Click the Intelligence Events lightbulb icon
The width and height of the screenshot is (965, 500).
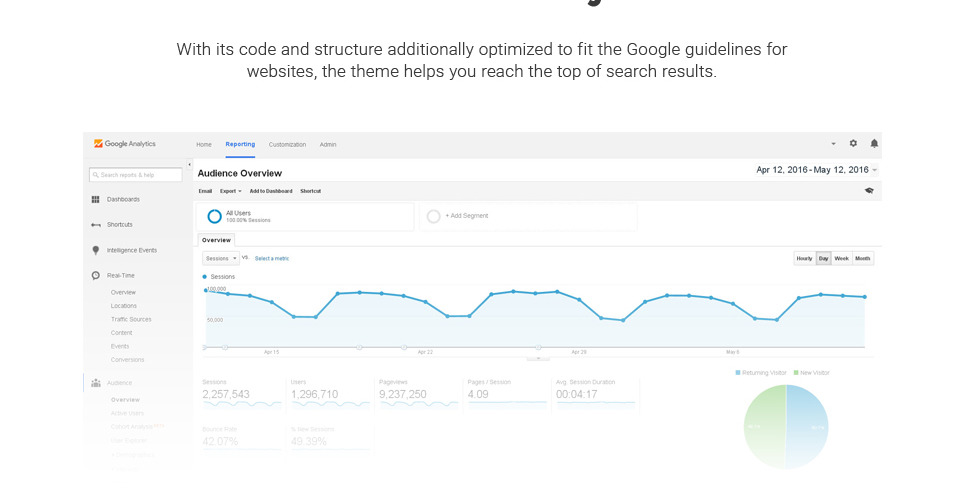click(x=96, y=250)
